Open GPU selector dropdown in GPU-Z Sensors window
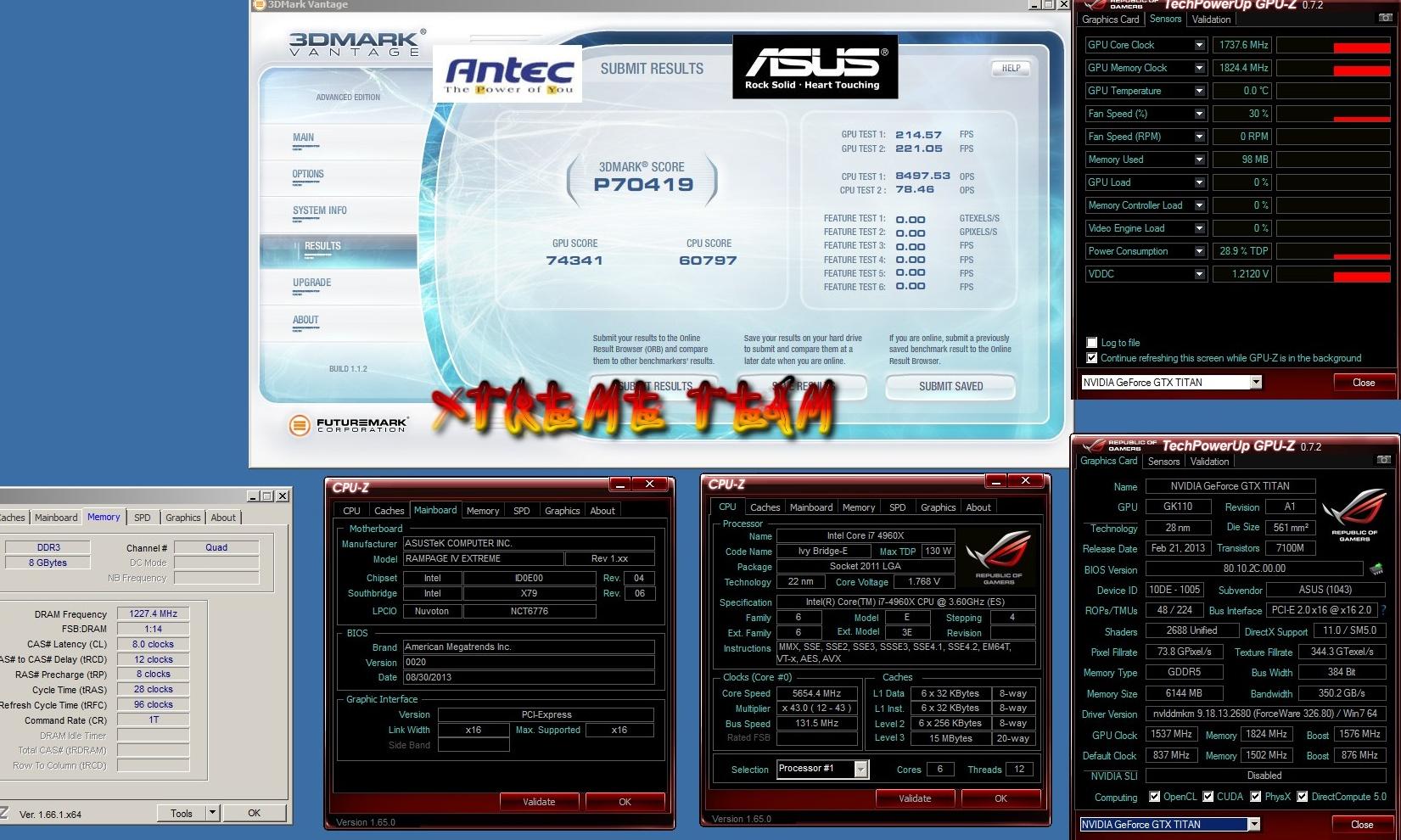Screen dimensions: 1401x840 click(1255, 383)
